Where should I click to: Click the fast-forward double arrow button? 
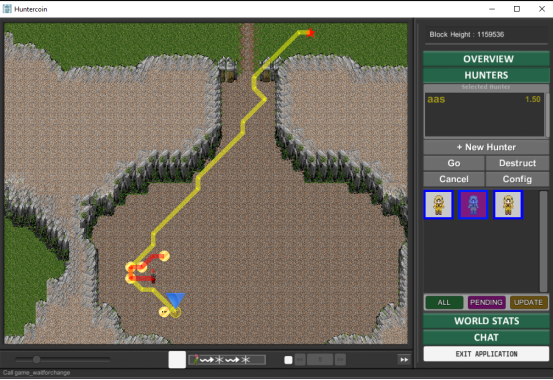tap(404, 360)
